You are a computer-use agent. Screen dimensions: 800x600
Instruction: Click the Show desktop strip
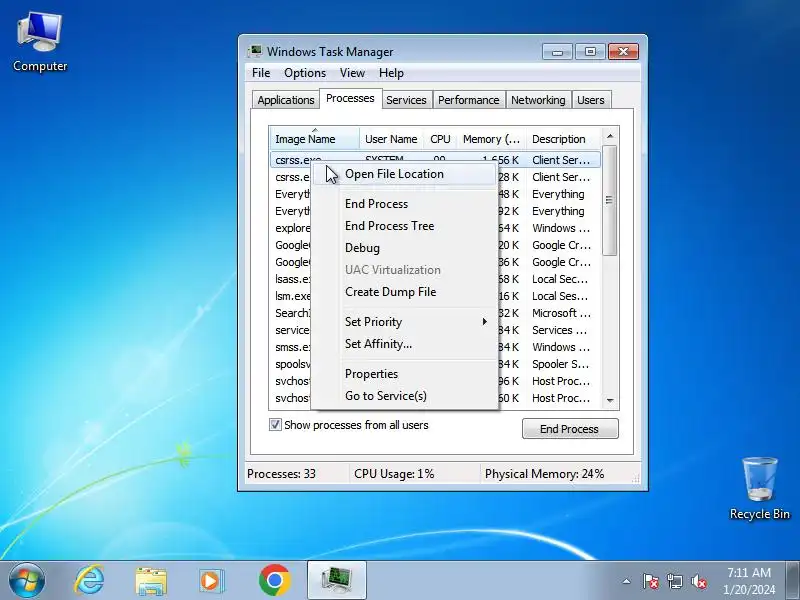792,581
